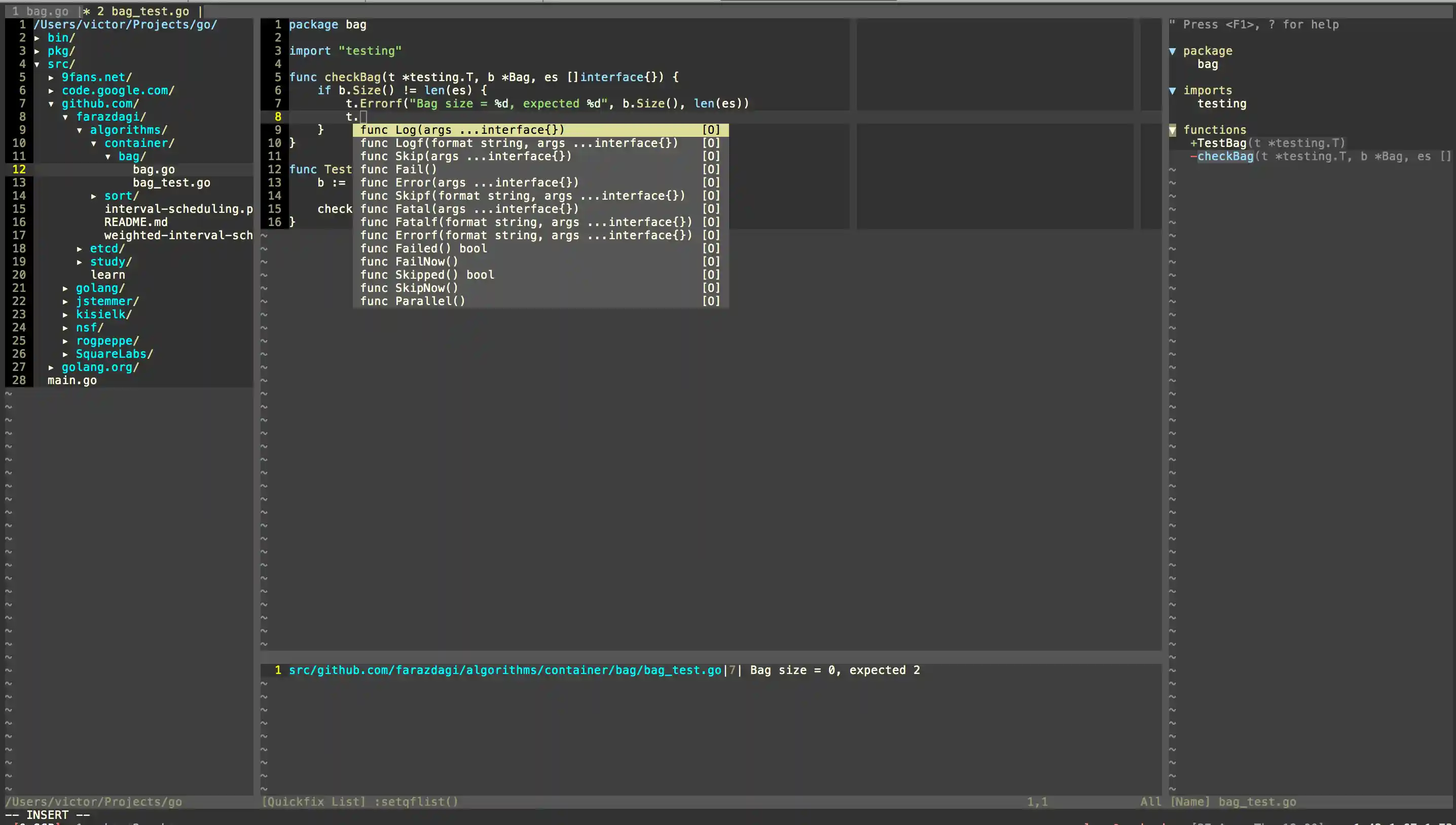
Task: Expand the rogpeppe/ folder arrow
Action: tap(65, 341)
